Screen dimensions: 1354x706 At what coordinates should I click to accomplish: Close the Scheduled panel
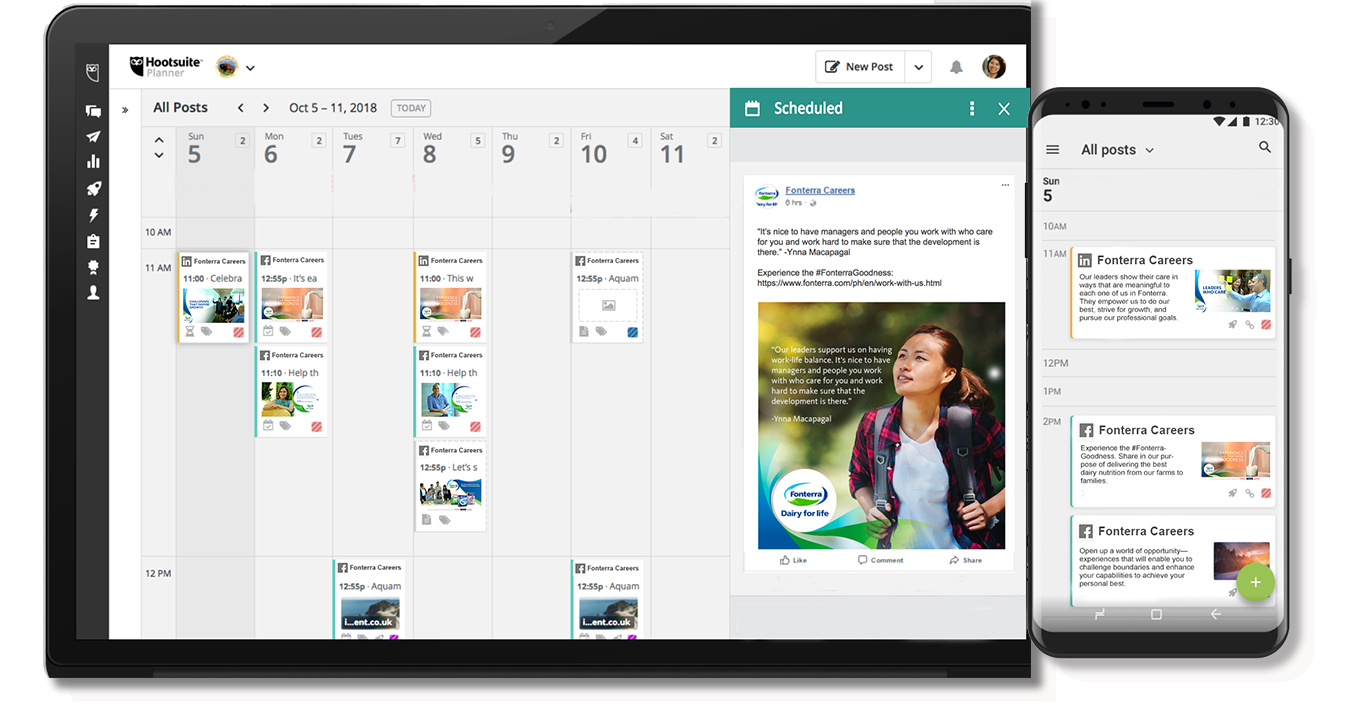(x=1004, y=109)
